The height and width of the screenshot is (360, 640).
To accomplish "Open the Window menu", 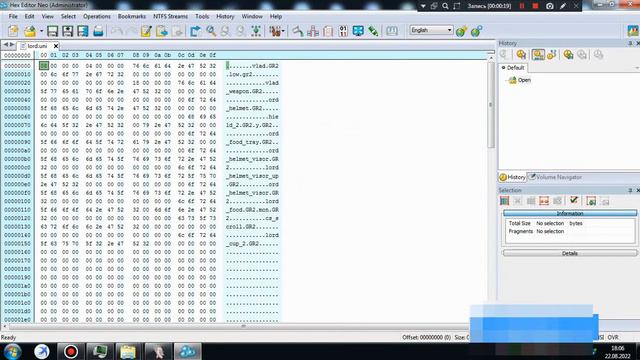I will (x=252, y=16).
